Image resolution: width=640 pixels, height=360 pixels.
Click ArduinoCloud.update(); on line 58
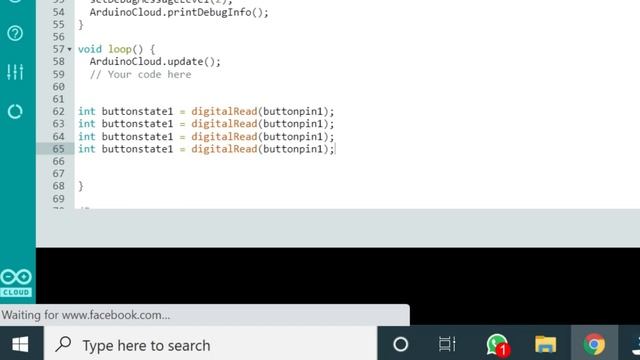pos(155,62)
